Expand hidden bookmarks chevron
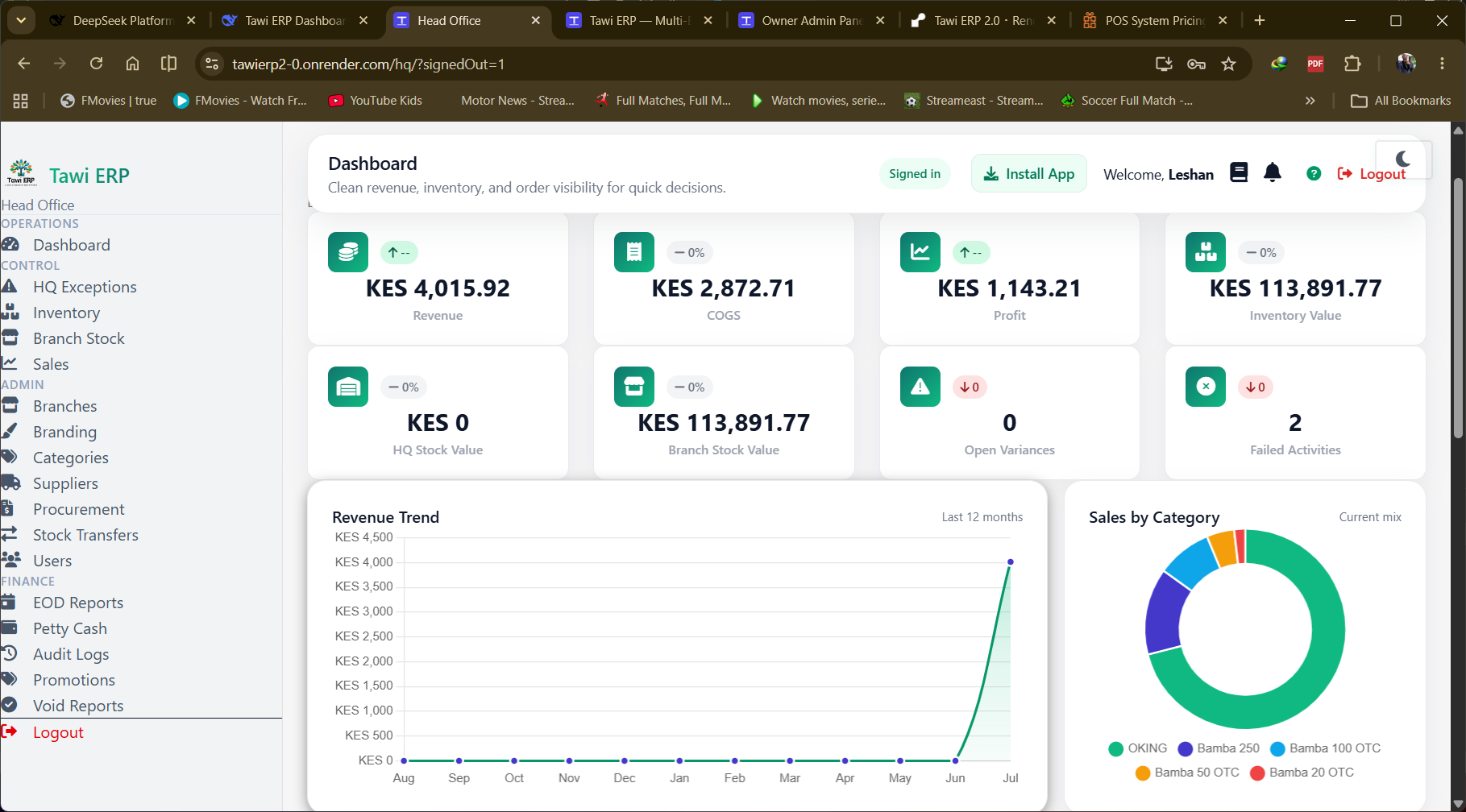The image size is (1466, 812). click(1310, 101)
